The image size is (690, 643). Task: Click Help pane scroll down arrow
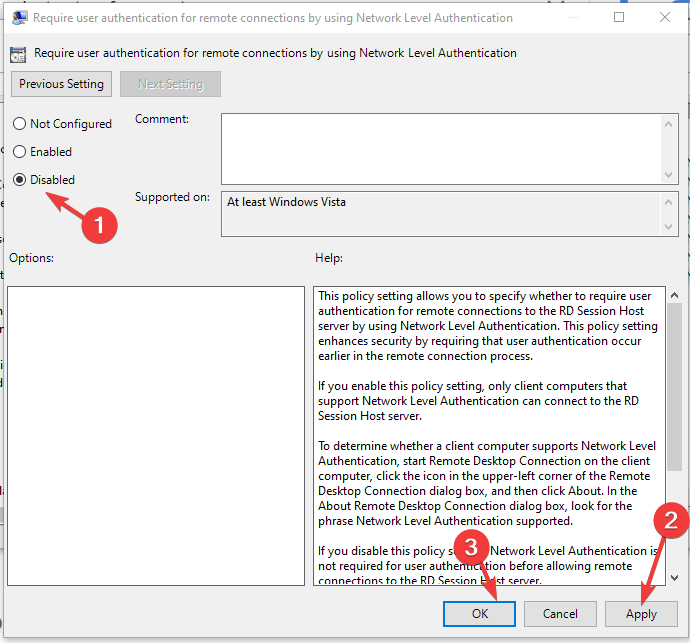pyautogui.click(x=674, y=577)
